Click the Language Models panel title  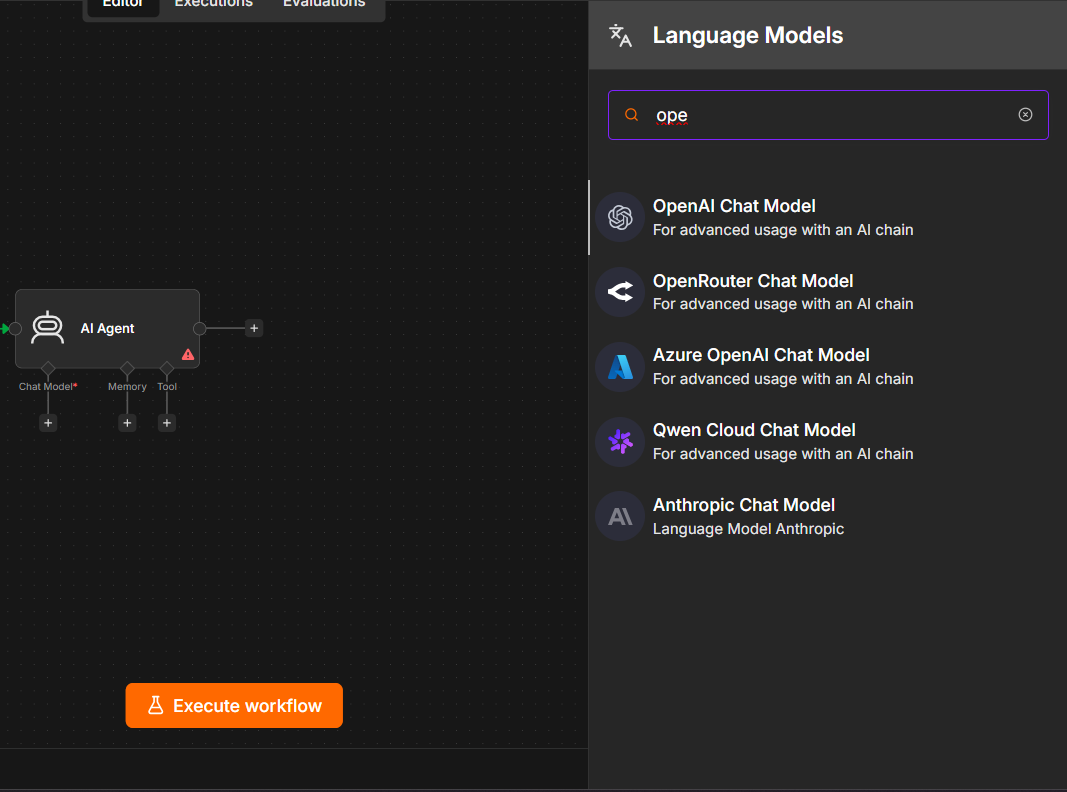[748, 35]
